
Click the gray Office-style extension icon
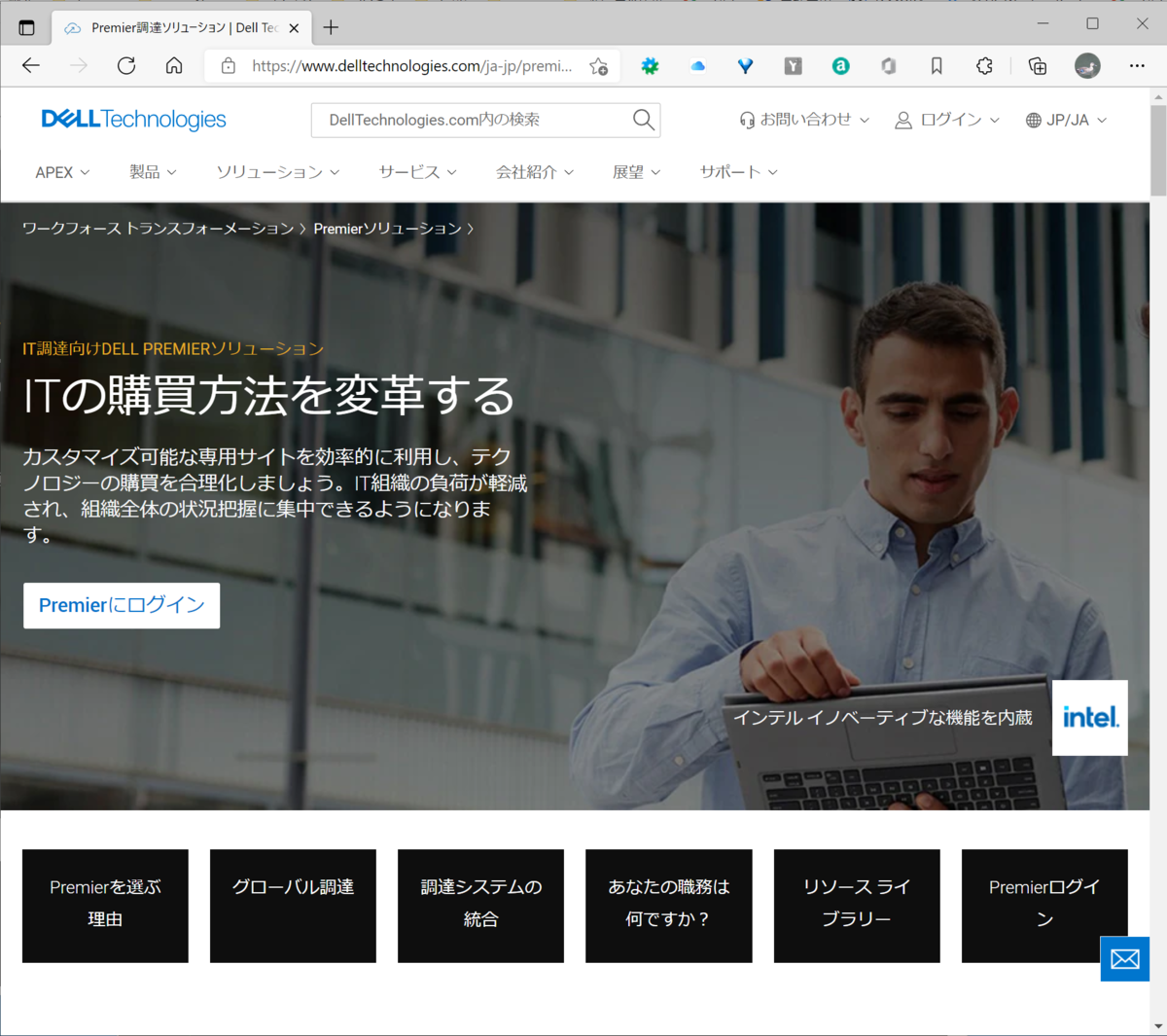click(x=888, y=66)
